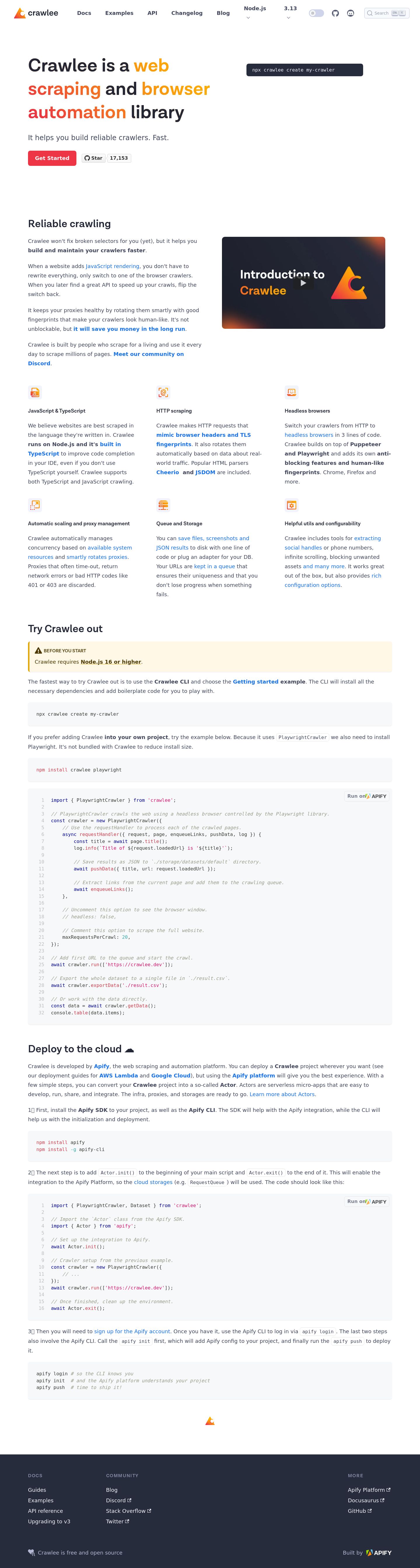Open the Discord icon in the navbar
The image size is (420, 1568).
(351, 13)
